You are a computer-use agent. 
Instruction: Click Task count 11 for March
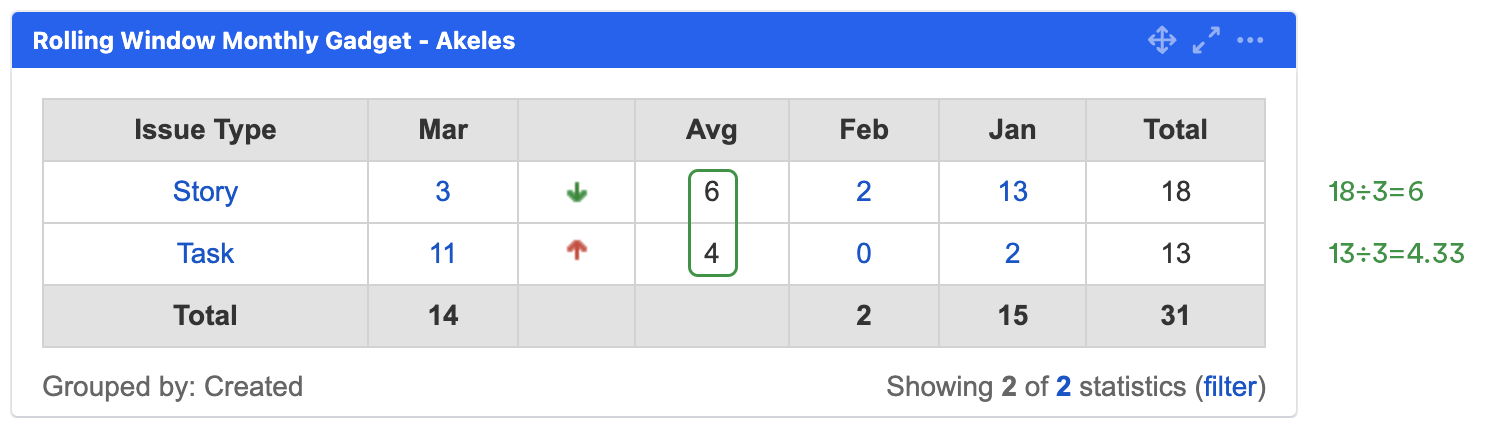point(443,254)
